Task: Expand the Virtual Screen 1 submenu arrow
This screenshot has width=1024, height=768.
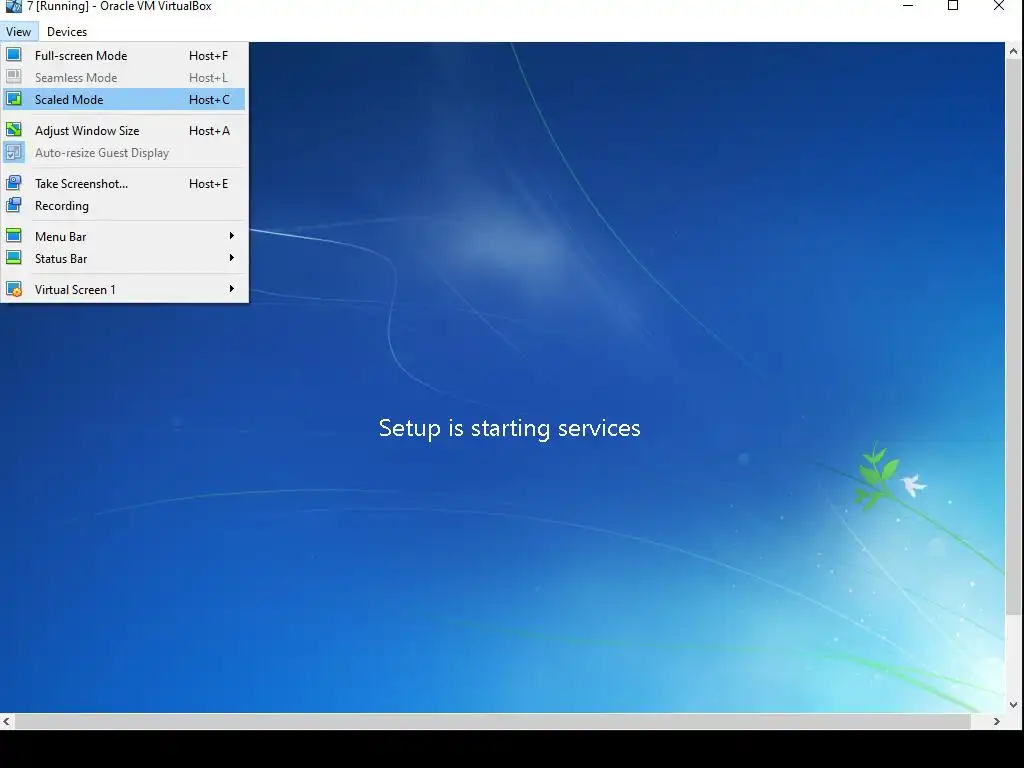Action: click(x=232, y=289)
